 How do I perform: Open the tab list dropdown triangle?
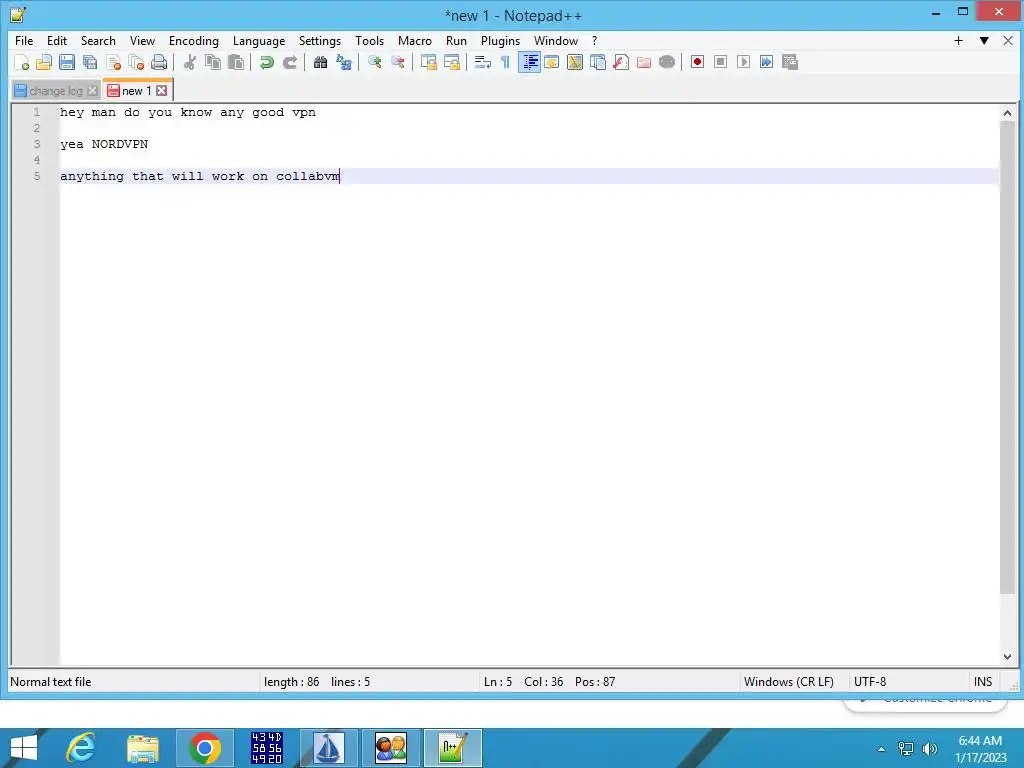point(984,40)
